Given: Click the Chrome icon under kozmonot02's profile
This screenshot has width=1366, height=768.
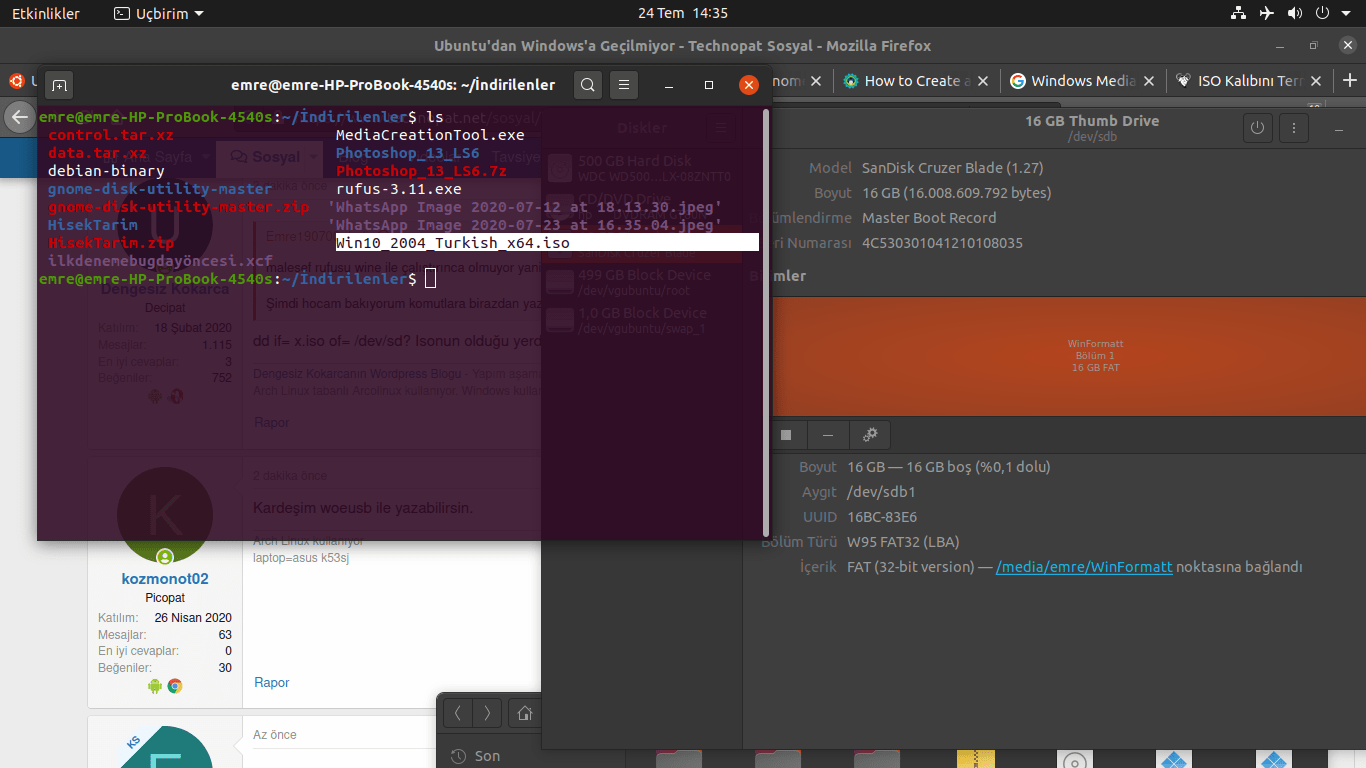Looking at the screenshot, I should click(175, 686).
